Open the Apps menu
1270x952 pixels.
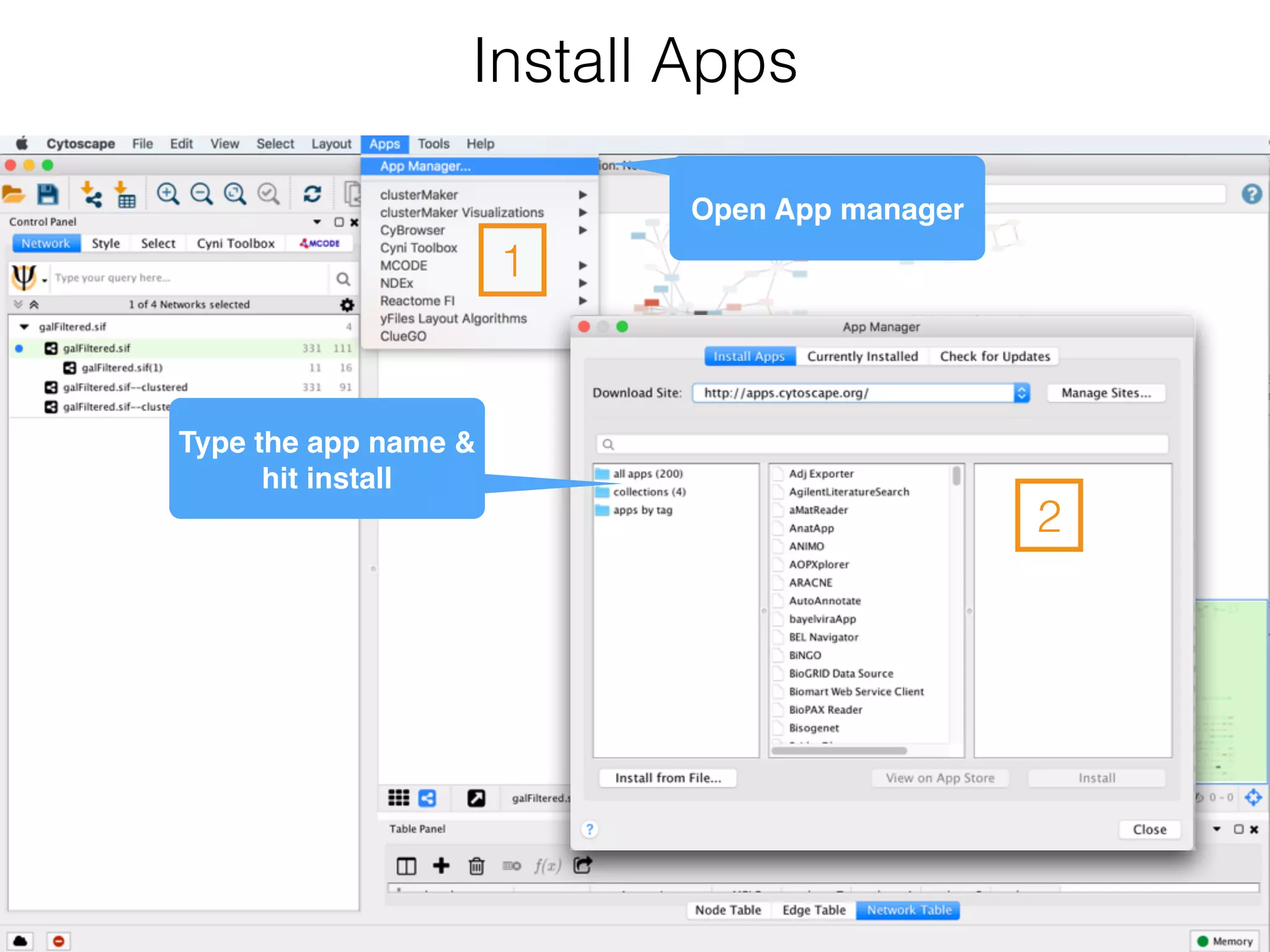(384, 144)
